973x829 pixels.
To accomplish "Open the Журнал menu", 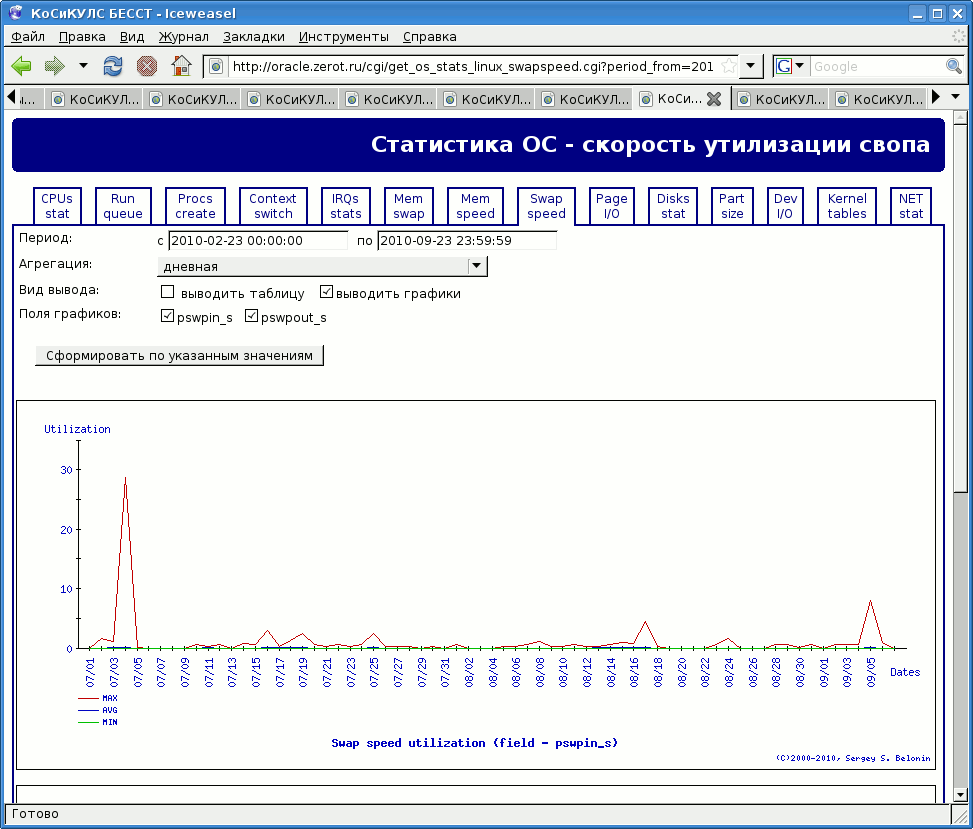I will [184, 37].
